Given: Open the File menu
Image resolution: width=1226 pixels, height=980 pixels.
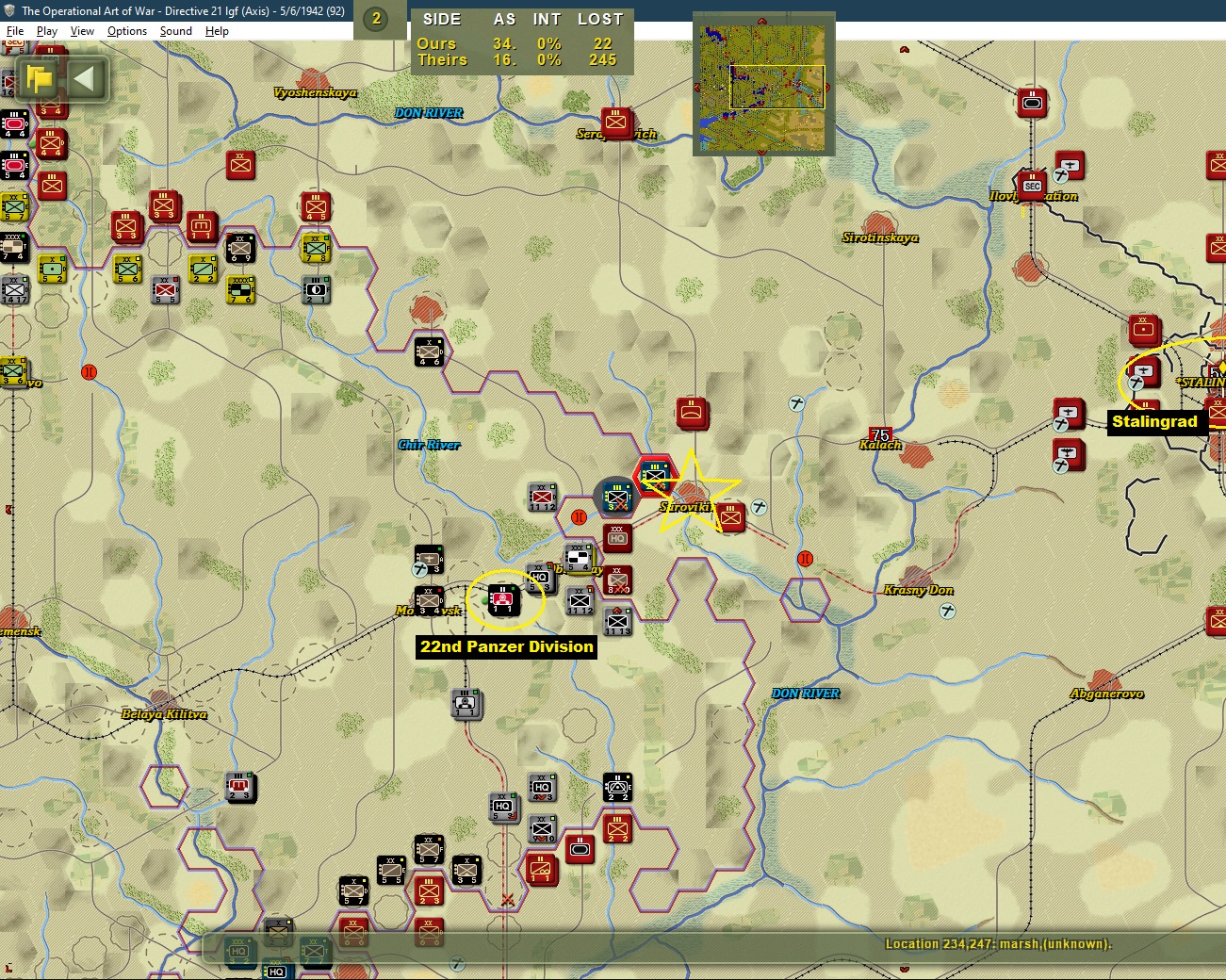Looking at the screenshot, I should 15,31.
